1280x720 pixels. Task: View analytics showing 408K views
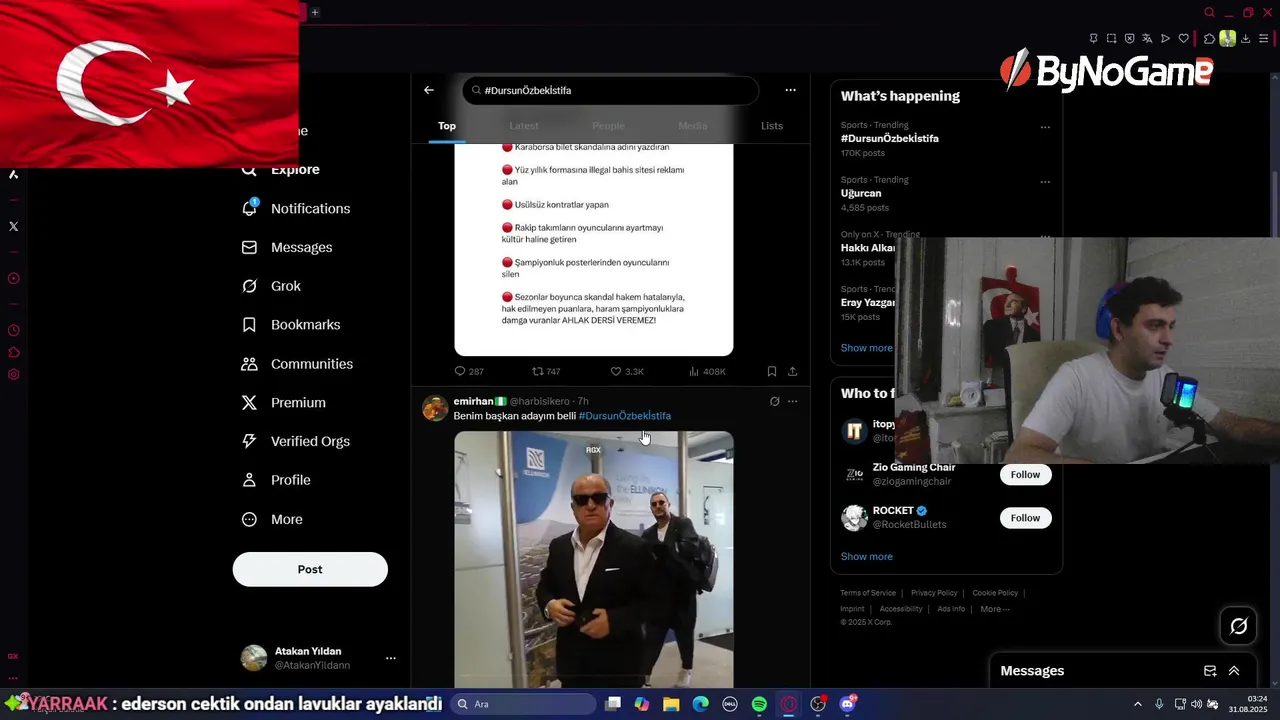tap(707, 371)
